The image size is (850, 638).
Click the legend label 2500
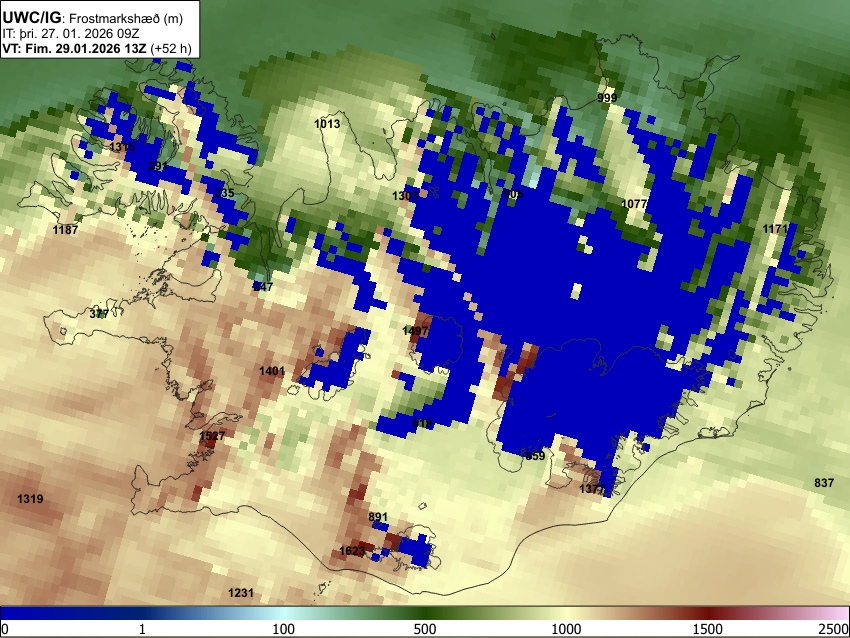(x=834, y=629)
